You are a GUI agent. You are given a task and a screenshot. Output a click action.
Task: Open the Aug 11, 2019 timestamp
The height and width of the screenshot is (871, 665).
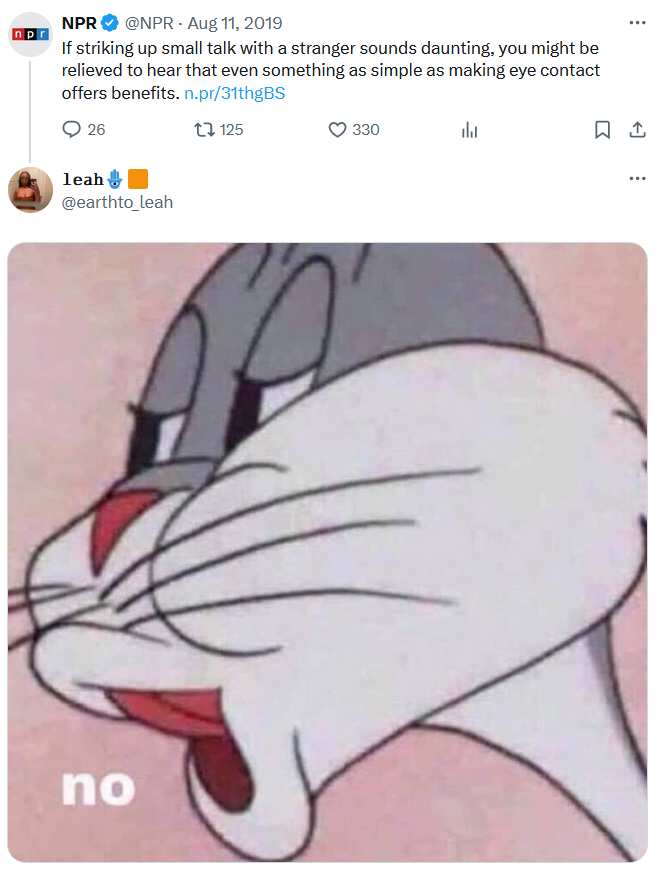pos(235,23)
